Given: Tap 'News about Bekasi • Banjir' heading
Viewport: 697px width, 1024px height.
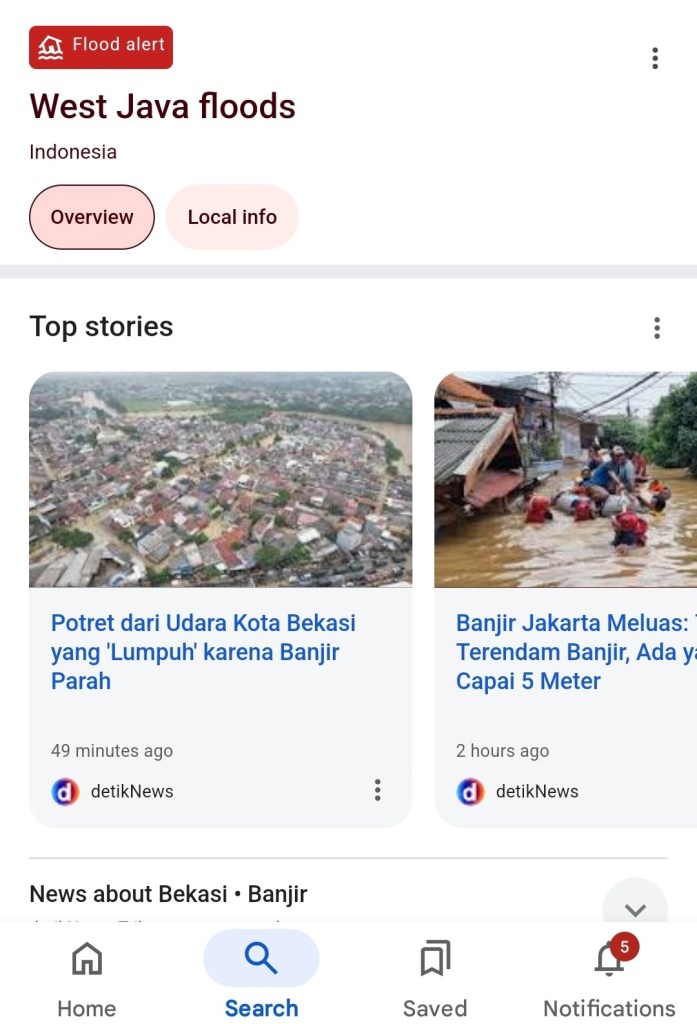Looking at the screenshot, I should (168, 894).
